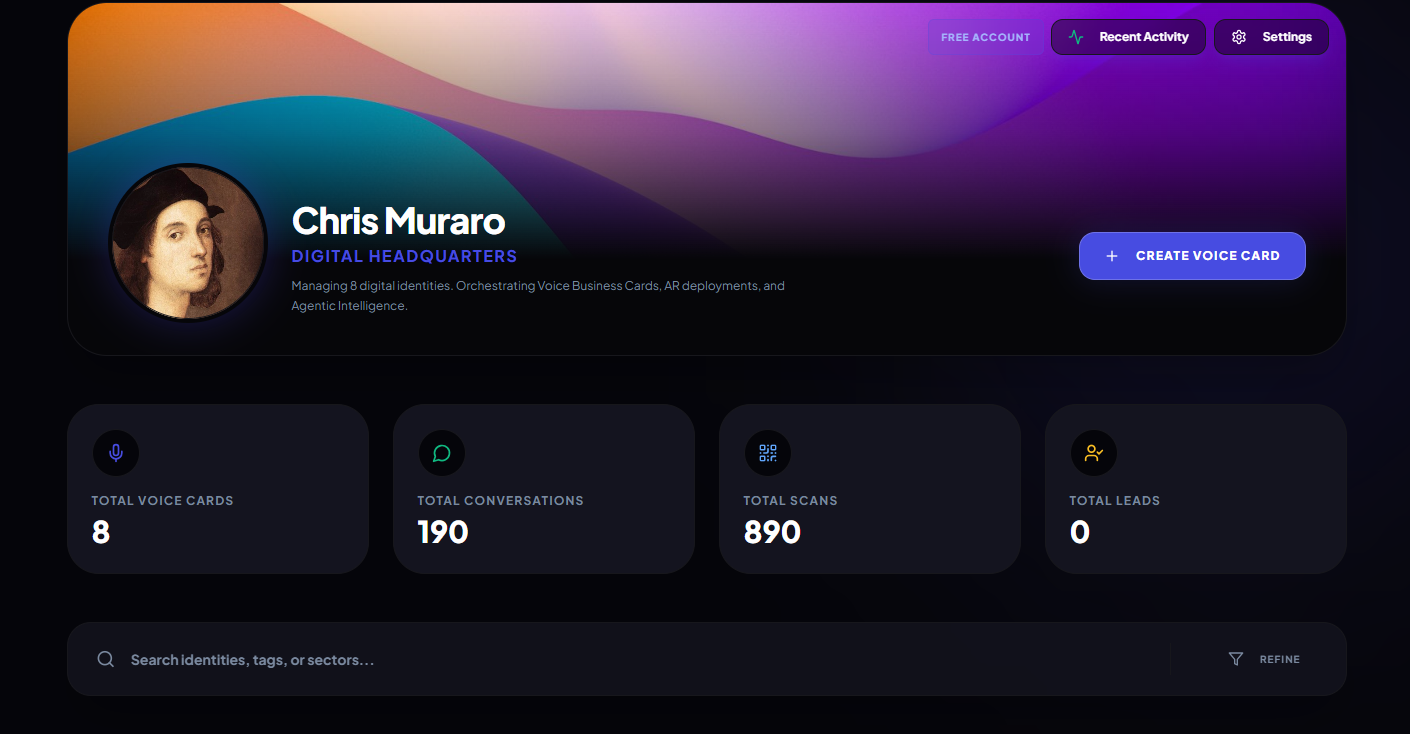Screen dimensions: 1410x734
Task: Create a new voice card
Action: click(1192, 256)
